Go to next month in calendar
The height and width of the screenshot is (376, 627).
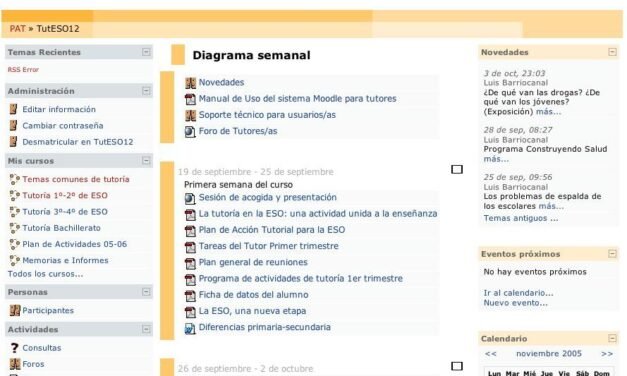607,354
